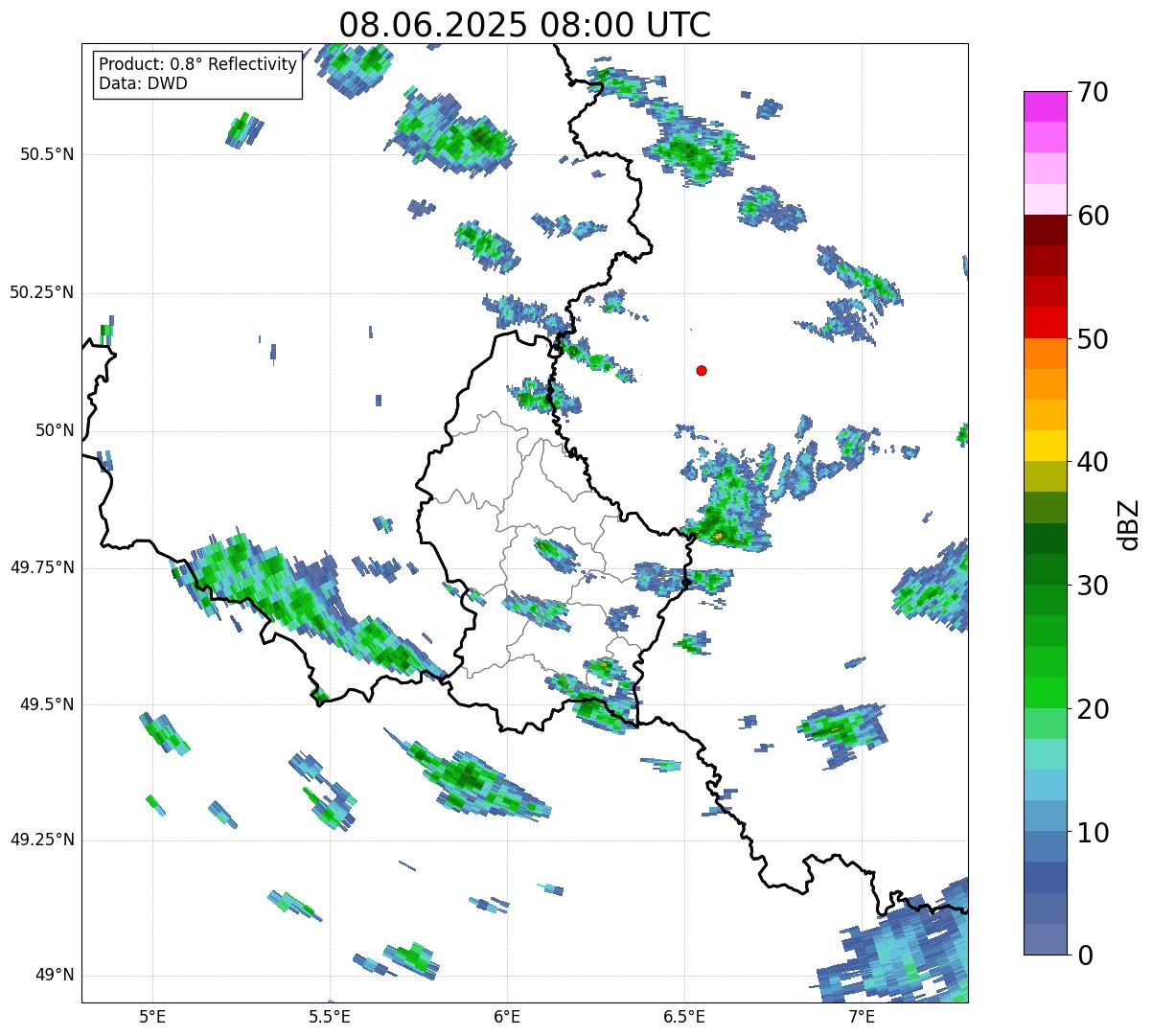Click the "Data: DWD" text
Viewport: 1152px width, 1036px height.
(144, 83)
